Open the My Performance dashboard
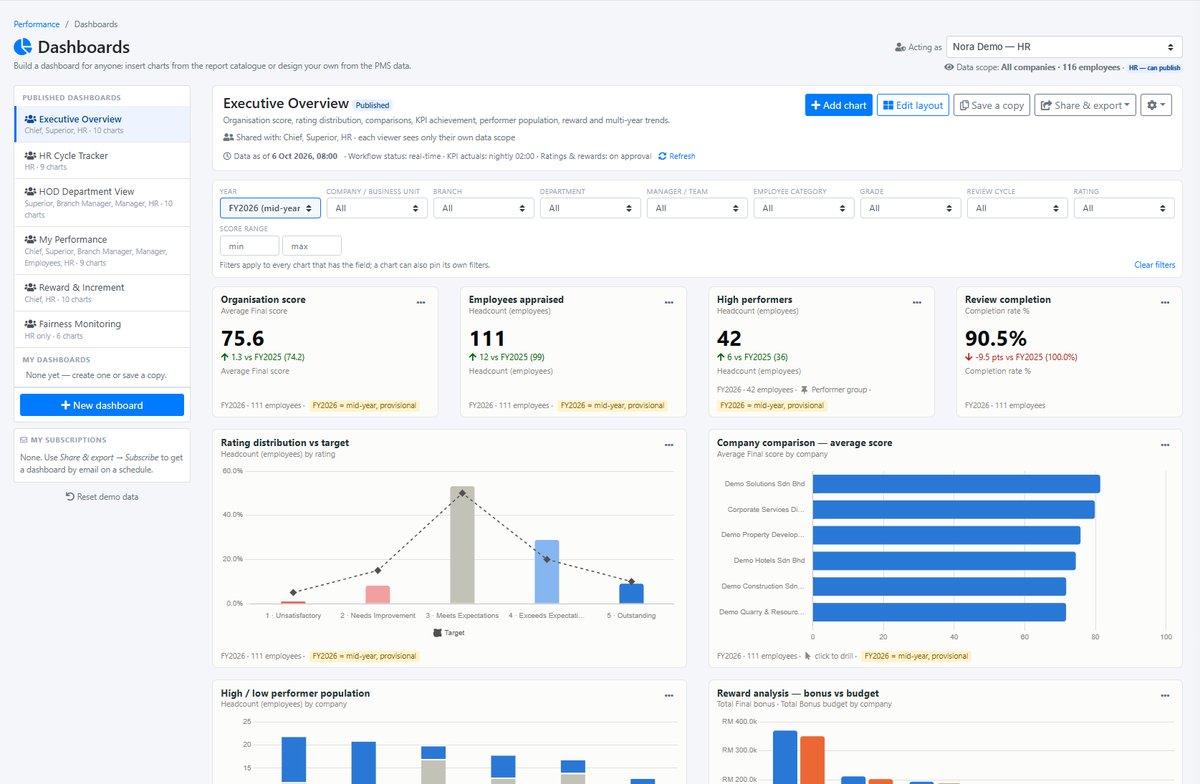Image resolution: width=1200 pixels, height=784 pixels. 102,250
